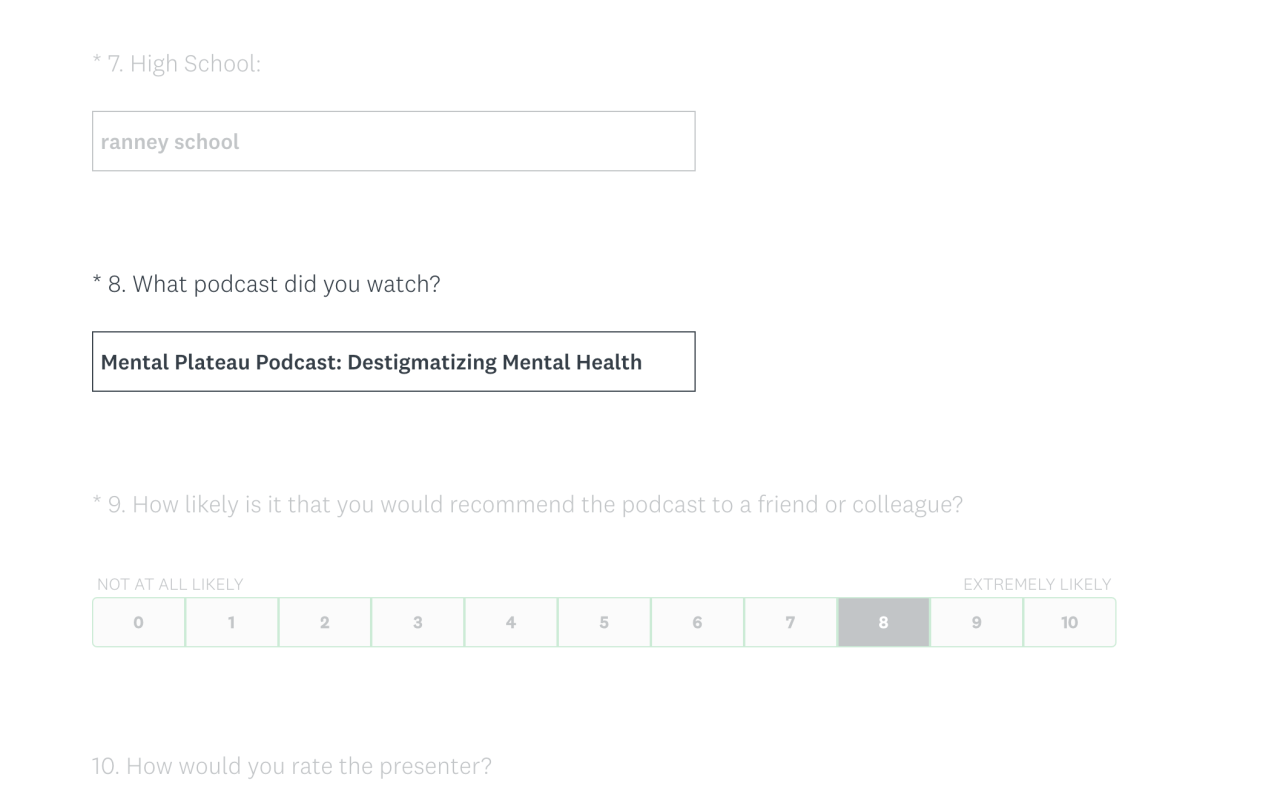Choose rating 1 for podcast recommendation
The width and height of the screenshot is (1280, 803).
231,622
